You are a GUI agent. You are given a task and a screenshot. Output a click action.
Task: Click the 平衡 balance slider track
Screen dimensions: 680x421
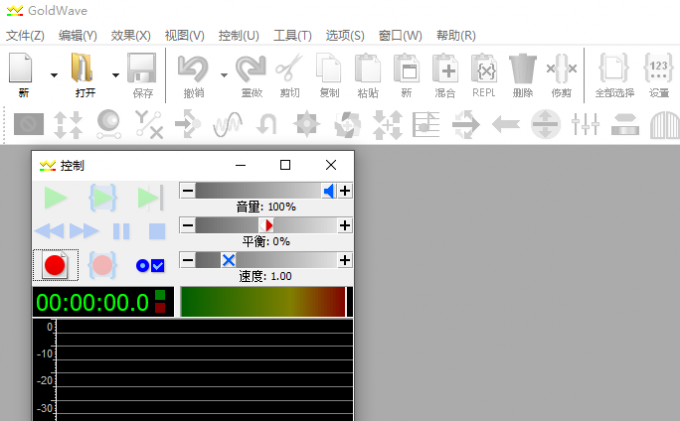[x=266, y=225]
